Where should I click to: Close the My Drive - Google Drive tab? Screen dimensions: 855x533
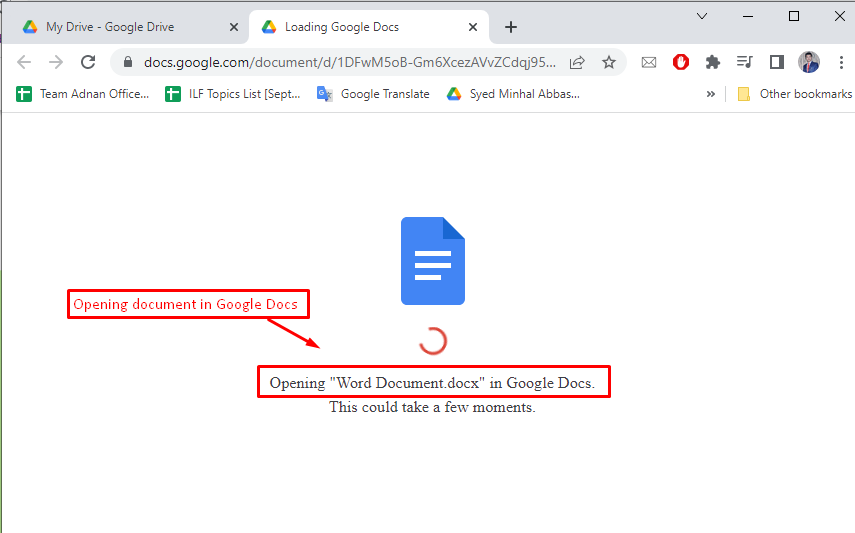234,27
